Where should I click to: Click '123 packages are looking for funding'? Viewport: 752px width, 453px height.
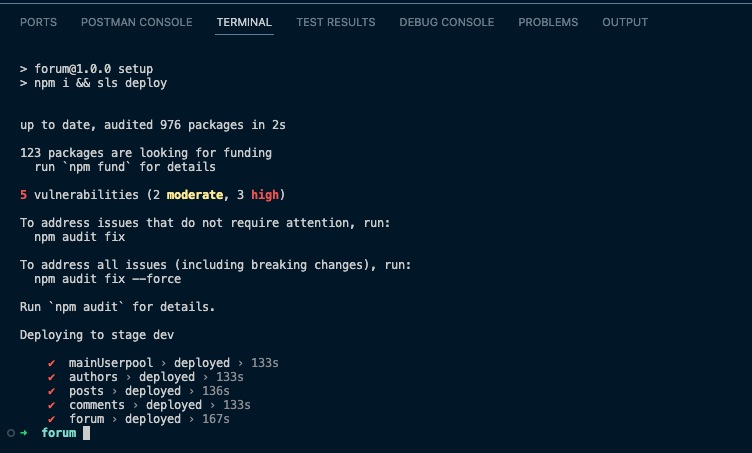tap(146, 153)
